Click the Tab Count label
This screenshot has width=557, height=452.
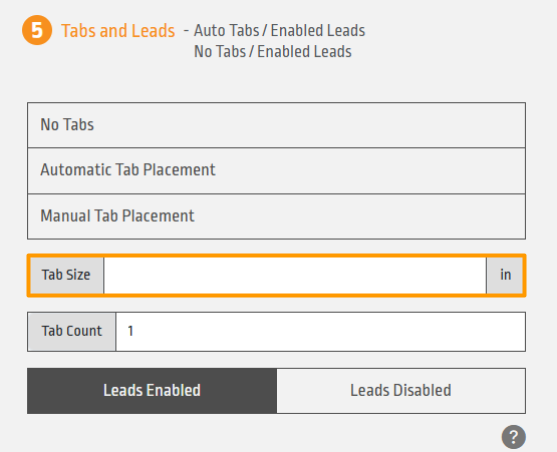[x=72, y=332]
